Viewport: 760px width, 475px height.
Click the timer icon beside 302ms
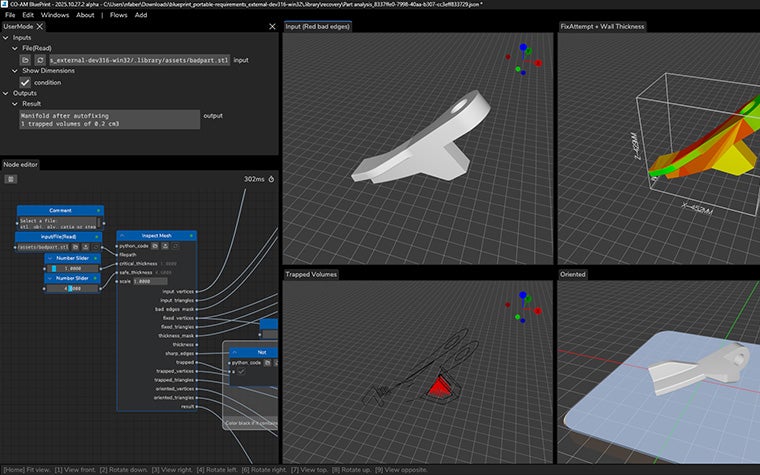271,179
